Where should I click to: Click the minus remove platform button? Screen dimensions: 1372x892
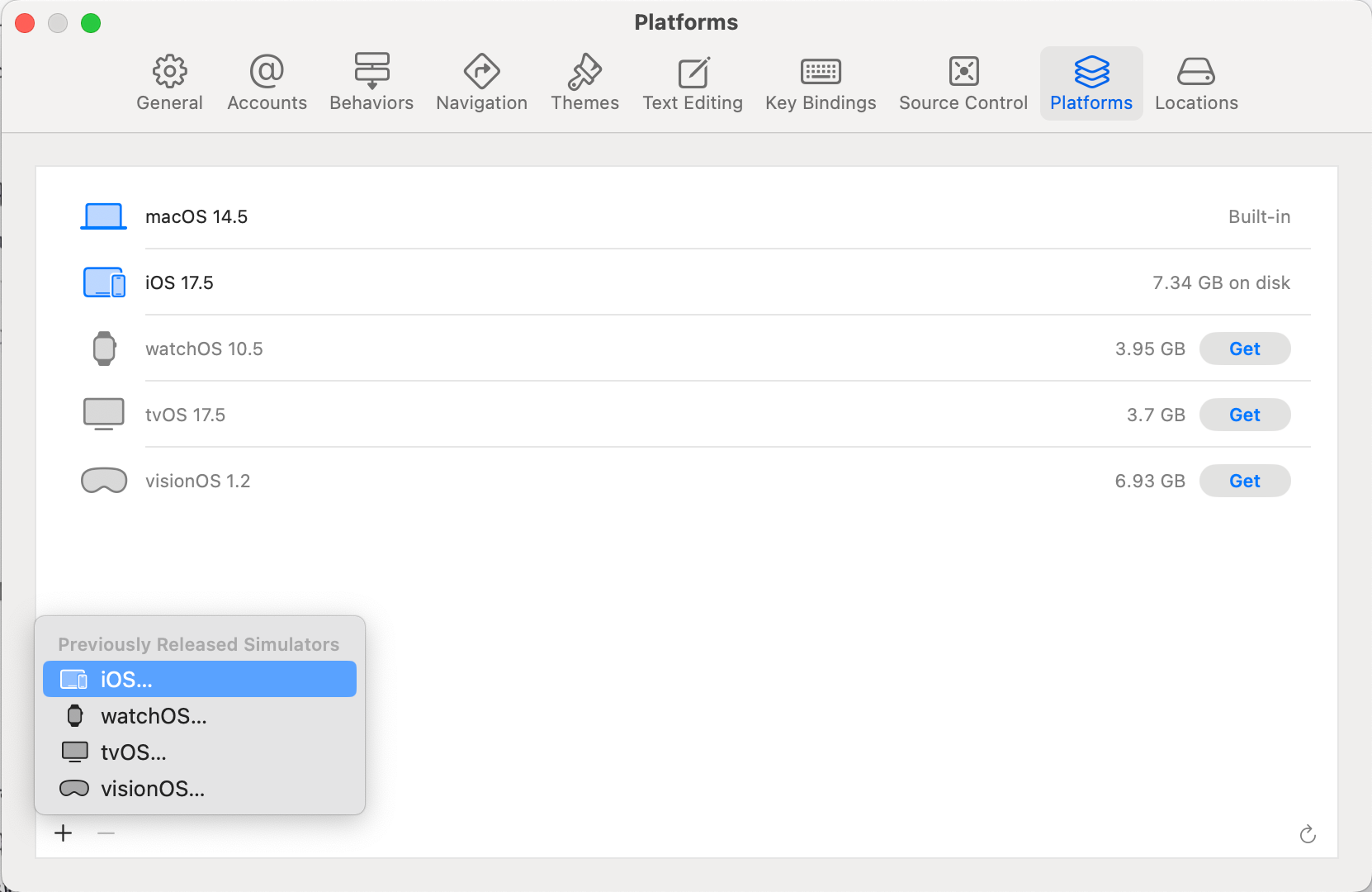(106, 833)
